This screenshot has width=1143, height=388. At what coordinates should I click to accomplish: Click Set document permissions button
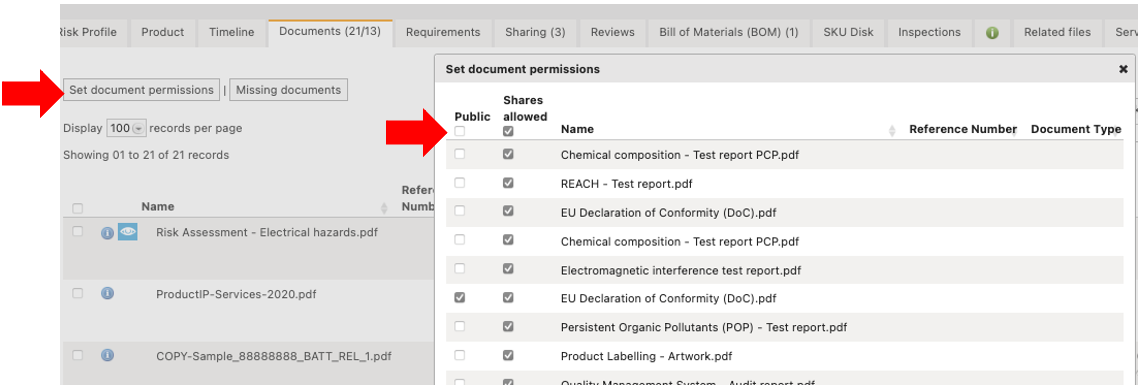141,90
